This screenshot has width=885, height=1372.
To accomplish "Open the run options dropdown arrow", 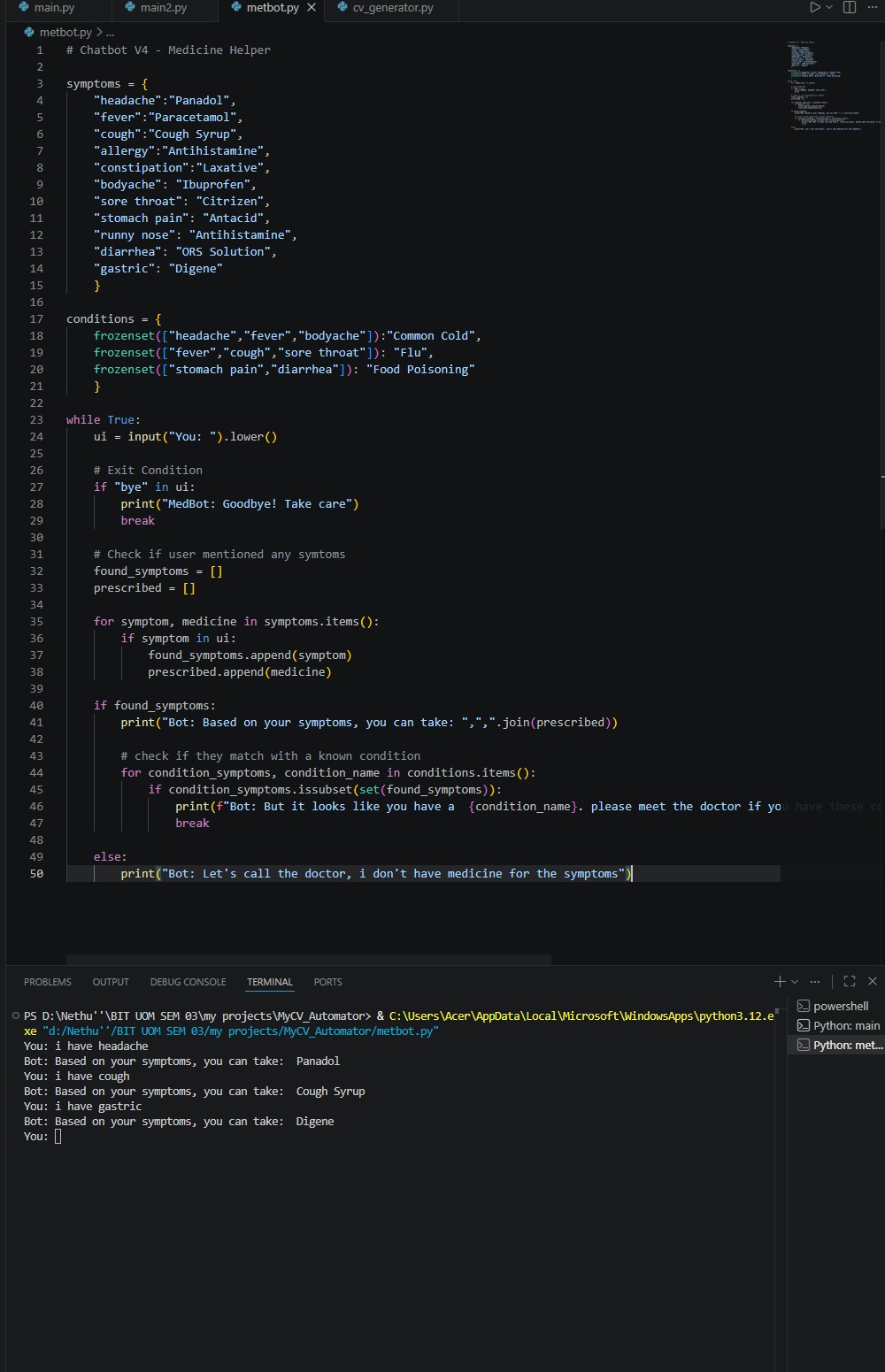I will [829, 7].
